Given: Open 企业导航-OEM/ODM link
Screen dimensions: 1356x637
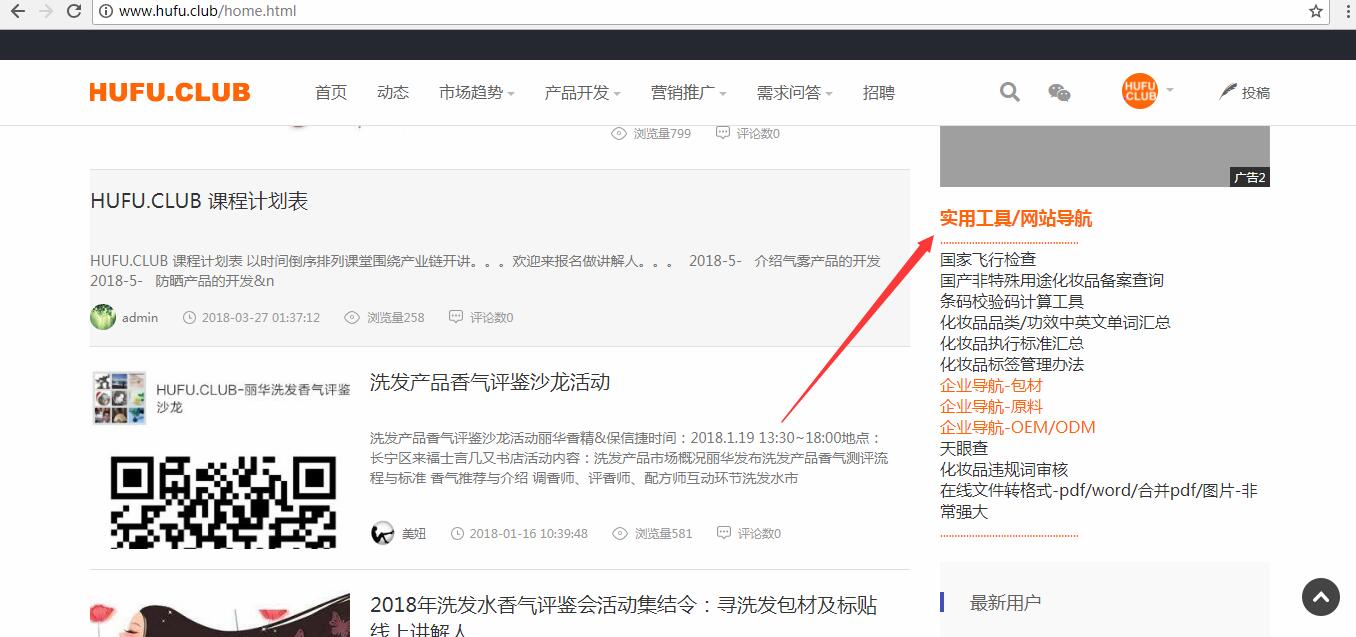Looking at the screenshot, I should 1017,427.
